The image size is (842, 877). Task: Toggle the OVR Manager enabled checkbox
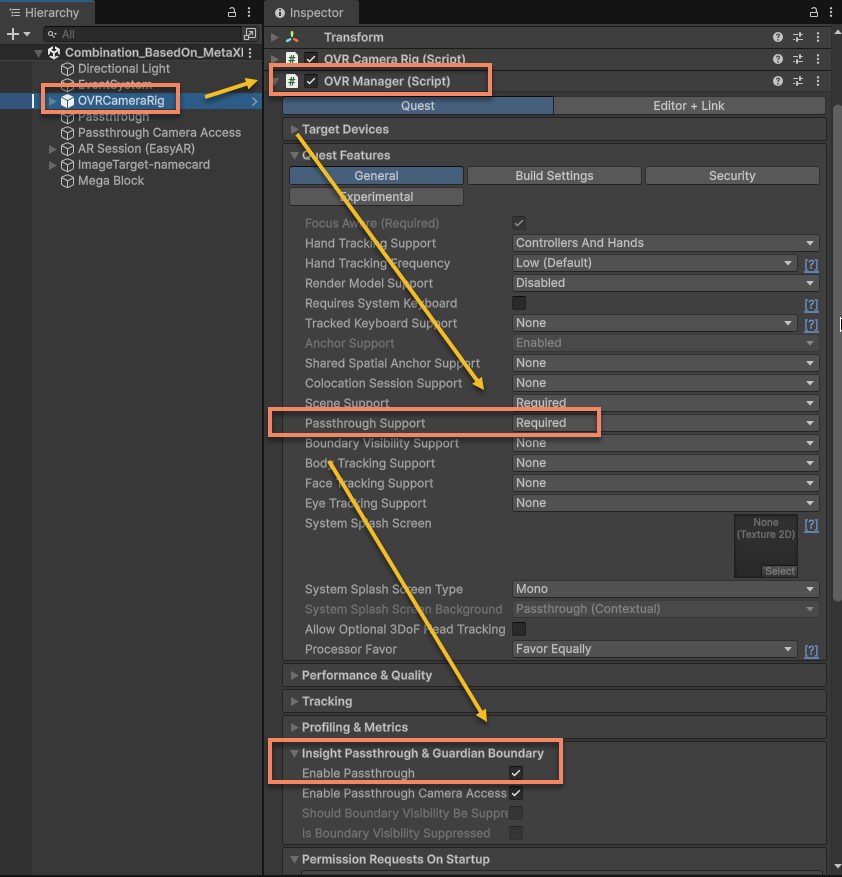pyautogui.click(x=311, y=81)
